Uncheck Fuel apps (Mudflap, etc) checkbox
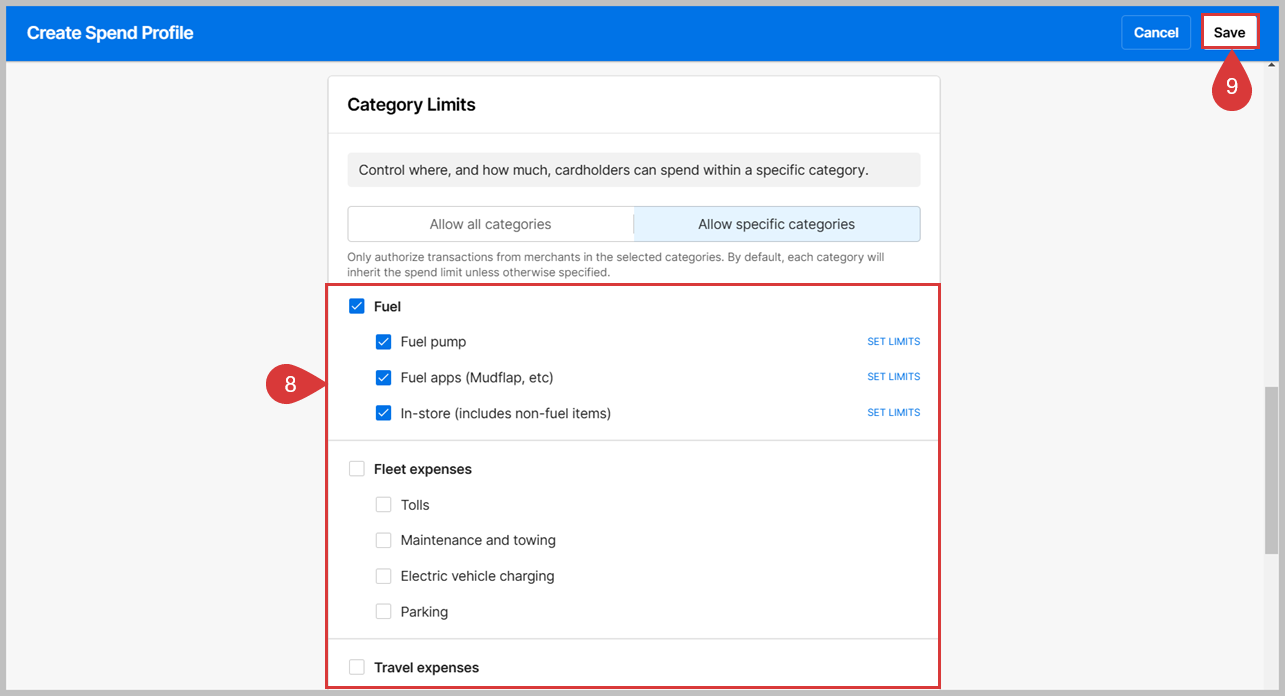 [383, 377]
